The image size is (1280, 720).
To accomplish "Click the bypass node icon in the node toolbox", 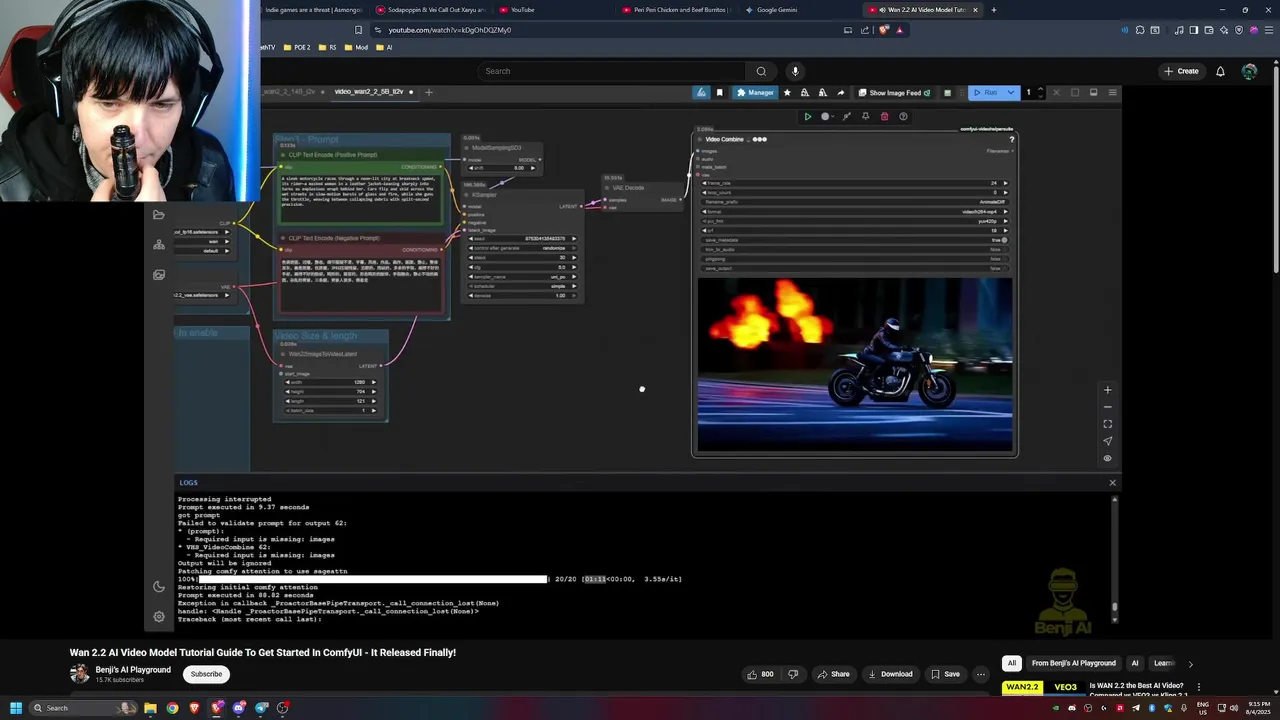I will (x=847, y=116).
